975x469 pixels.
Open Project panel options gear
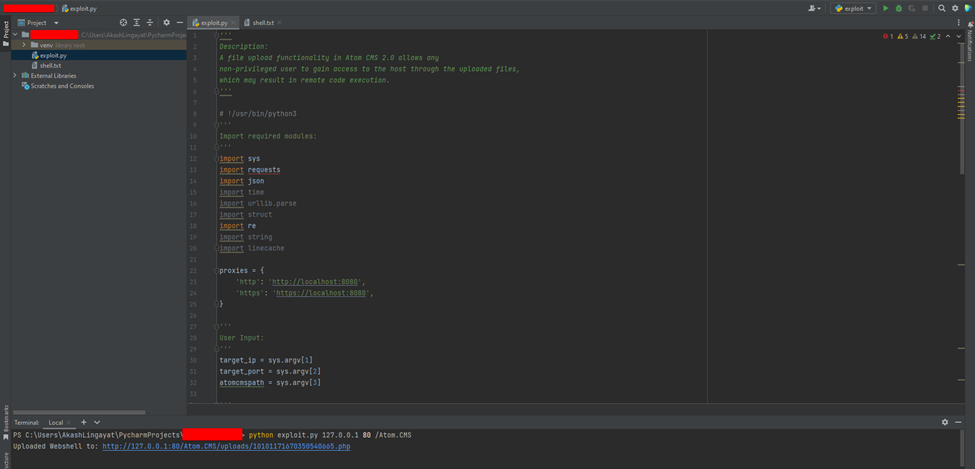click(x=166, y=22)
